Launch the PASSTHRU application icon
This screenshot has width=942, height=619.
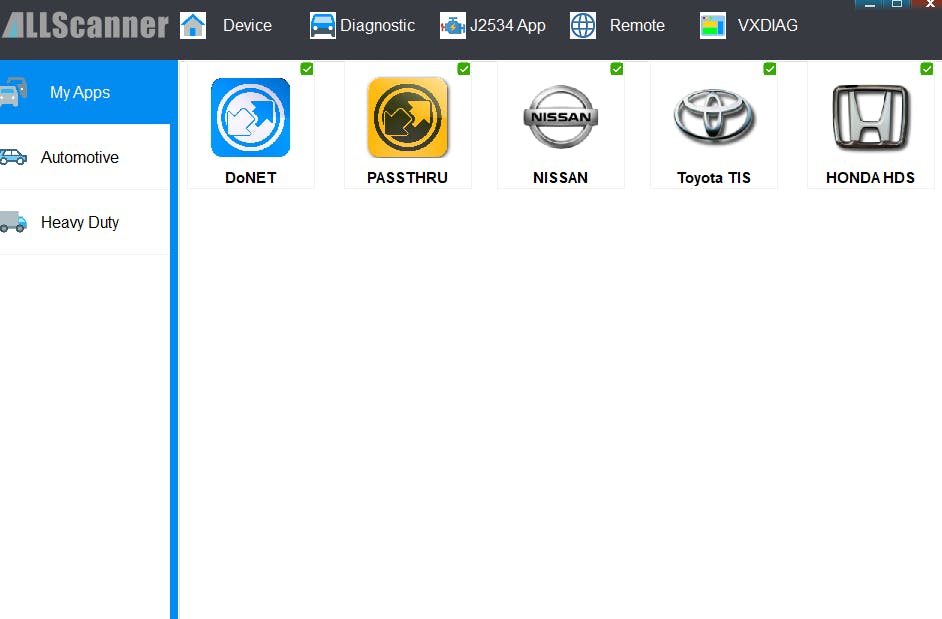coord(407,118)
